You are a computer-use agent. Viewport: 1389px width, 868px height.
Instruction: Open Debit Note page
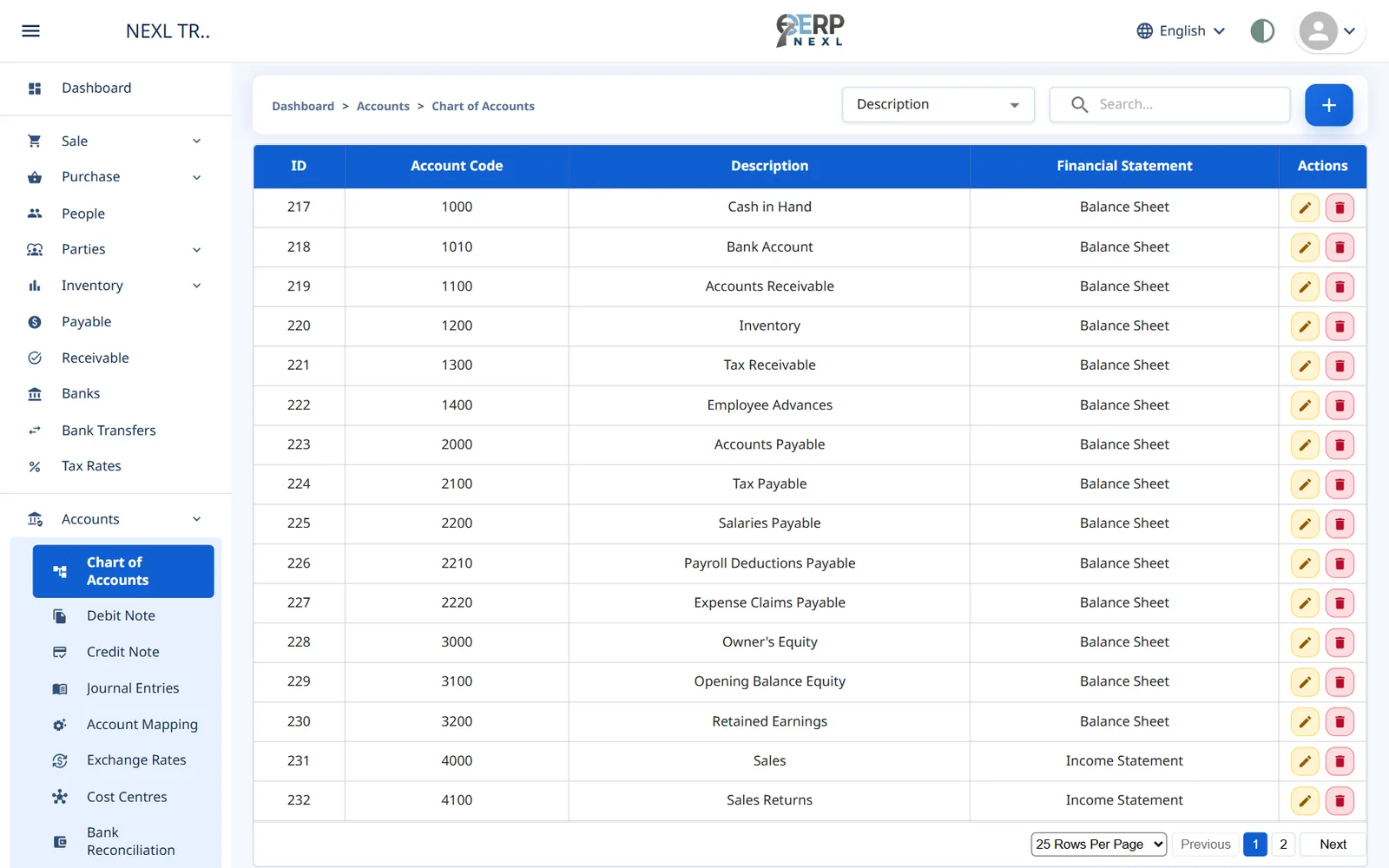[x=123, y=615]
